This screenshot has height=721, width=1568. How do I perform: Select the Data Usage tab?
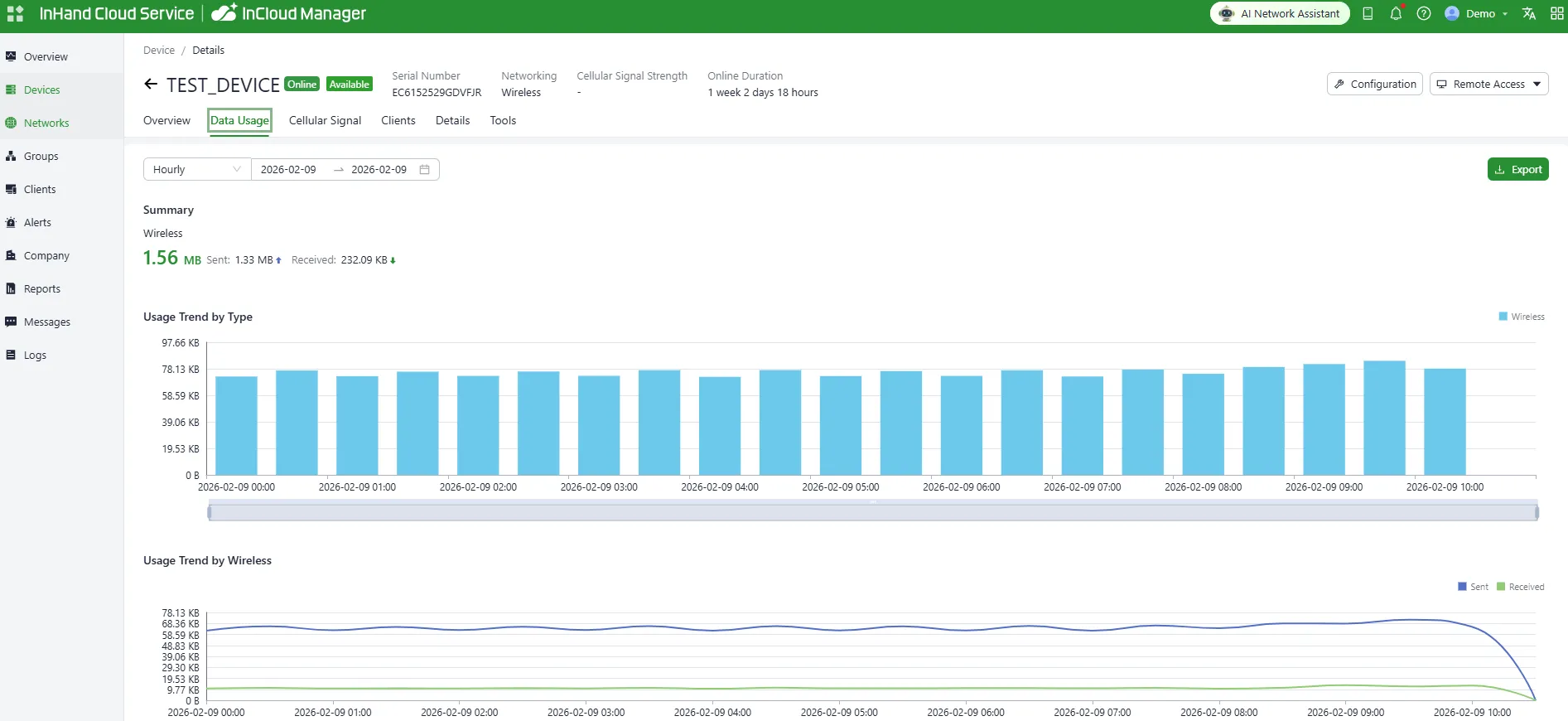click(x=239, y=120)
